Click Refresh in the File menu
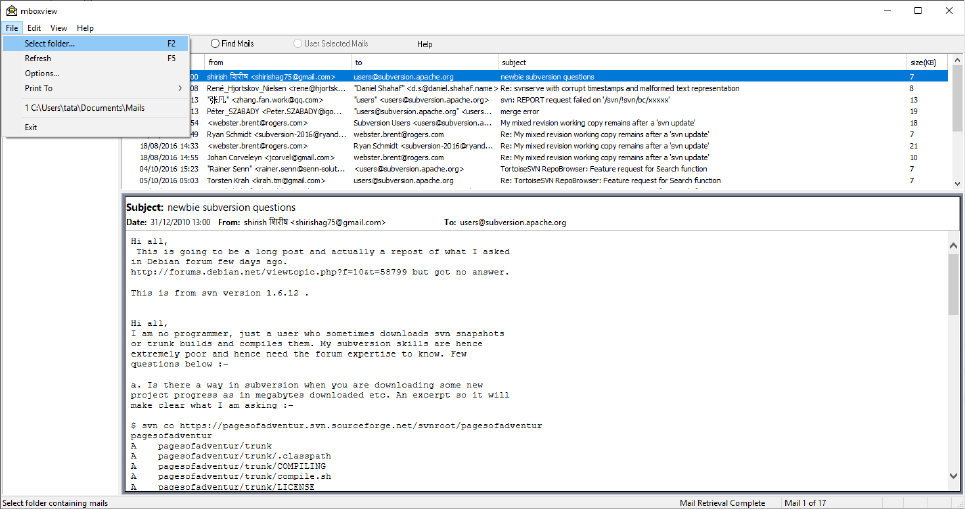Screen dimensions: 965x509 tap(96, 58)
